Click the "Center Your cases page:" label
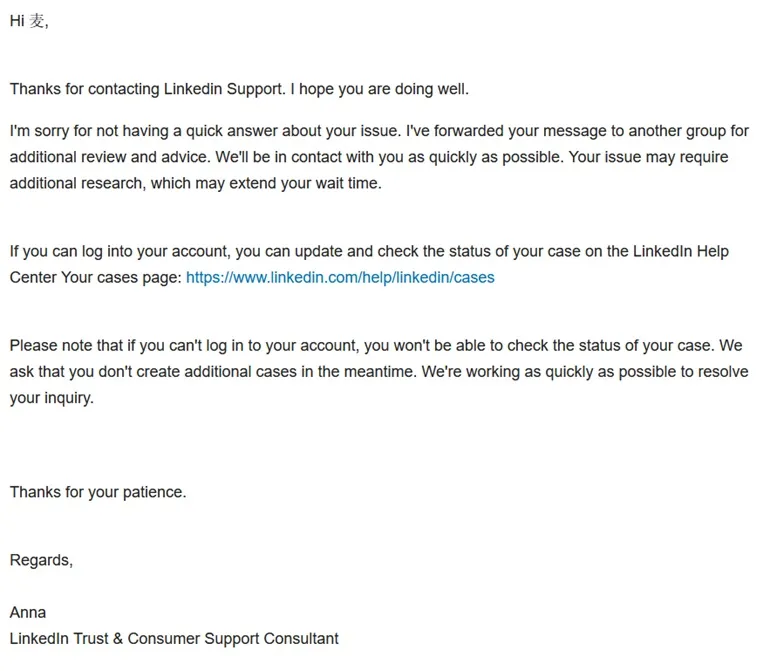The width and height of the screenshot is (770, 671). [x=96, y=278]
